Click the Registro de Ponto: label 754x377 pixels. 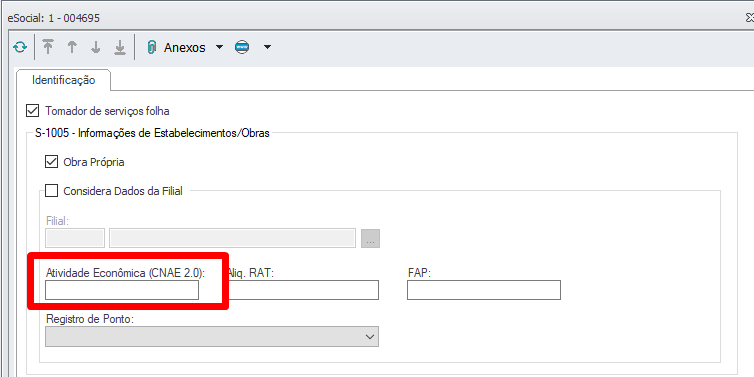click(89, 319)
